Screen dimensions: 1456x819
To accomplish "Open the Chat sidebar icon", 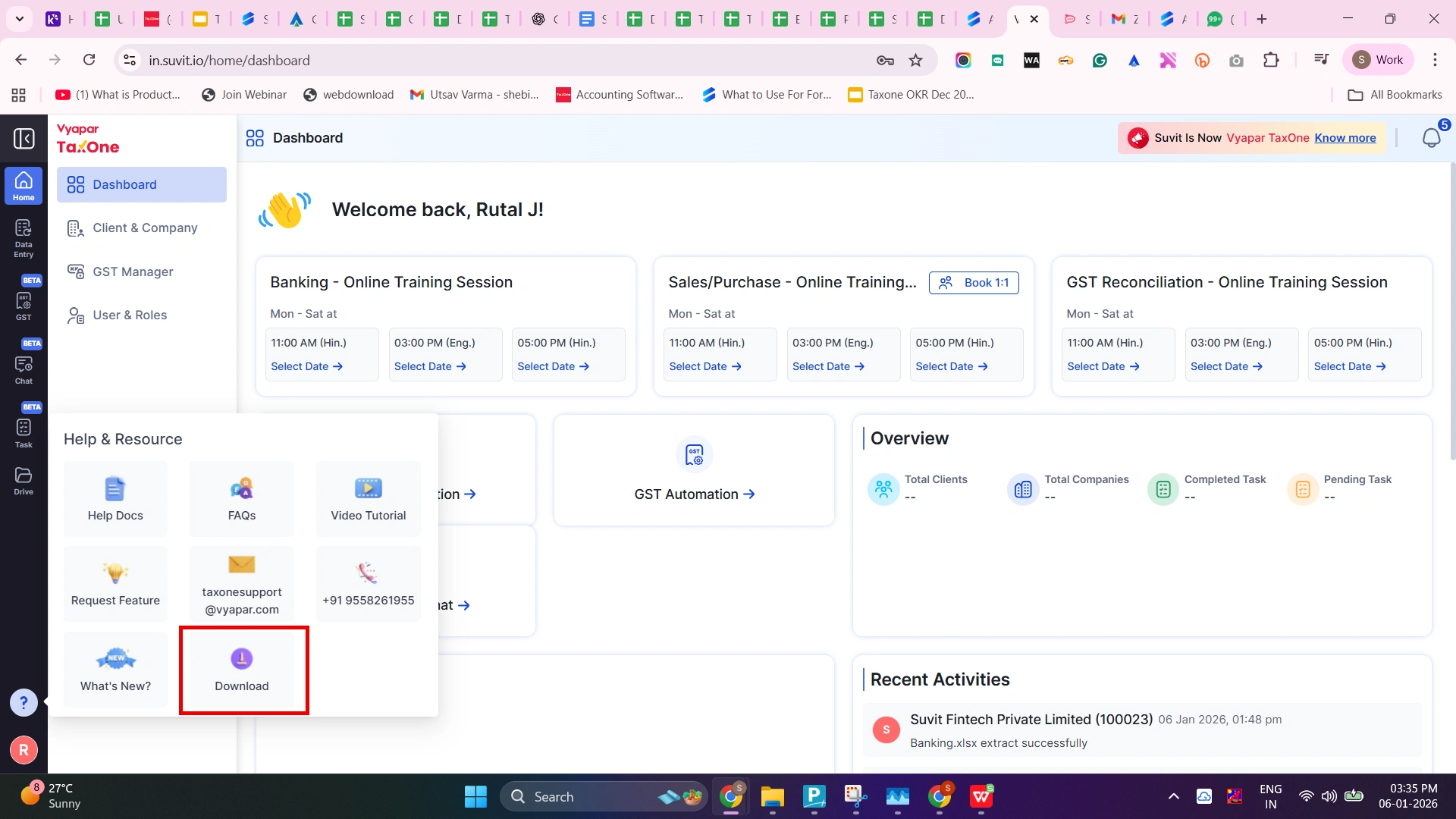I will coord(24,368).
